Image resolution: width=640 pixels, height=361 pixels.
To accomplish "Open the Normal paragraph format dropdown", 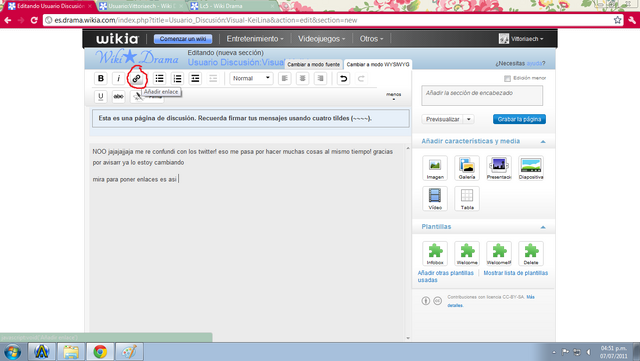I will [x=251, y=78].
